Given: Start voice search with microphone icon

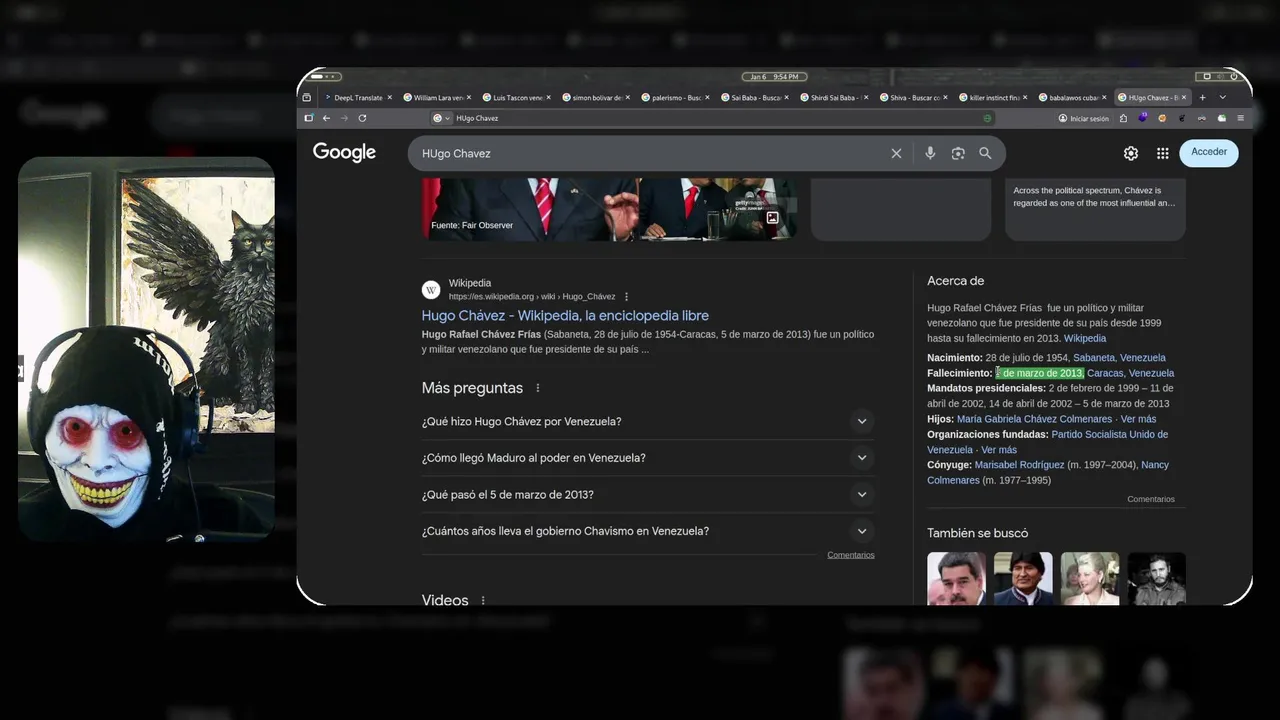Looking at the screenshot, I should coord(930,153).
